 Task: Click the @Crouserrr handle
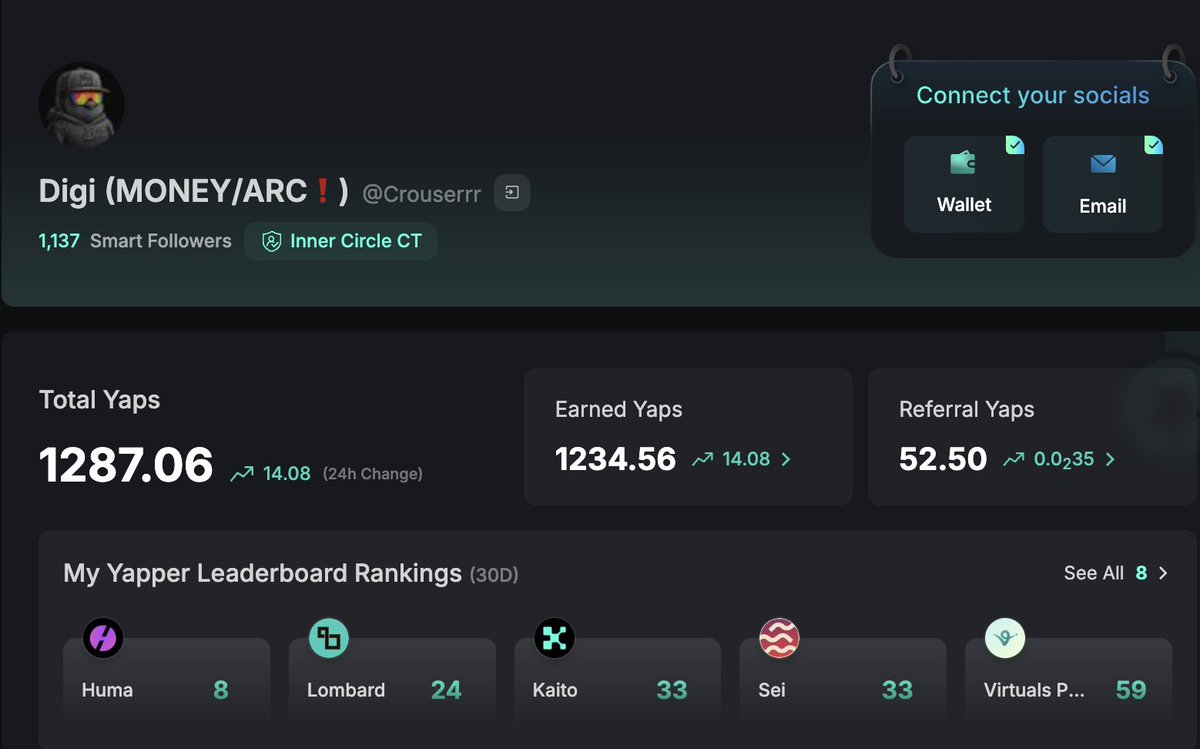(x=421, y=193)
